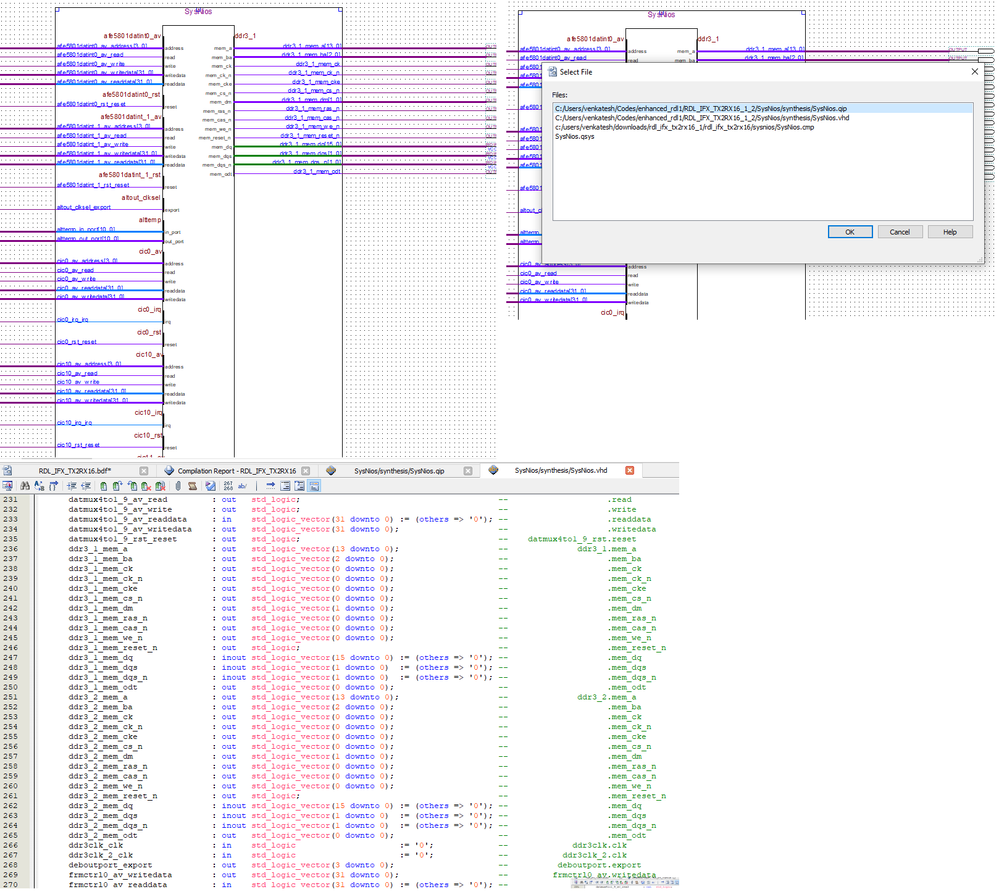Delete the bookmark with the single bookmark red X icon
The width and height of the screenshot is (999, 895).
[x=147, y=486]
